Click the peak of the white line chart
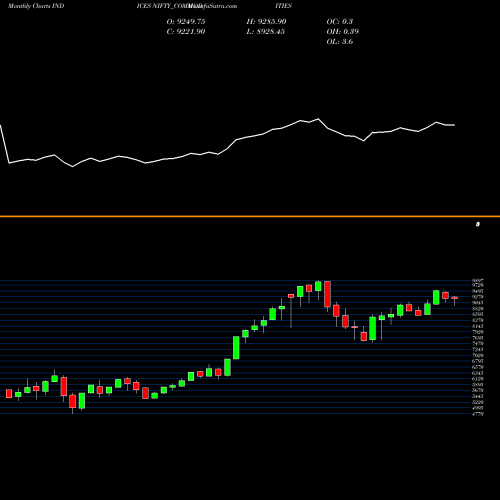Viewport: 500px width, 500px height. click(x=318, y=119)
